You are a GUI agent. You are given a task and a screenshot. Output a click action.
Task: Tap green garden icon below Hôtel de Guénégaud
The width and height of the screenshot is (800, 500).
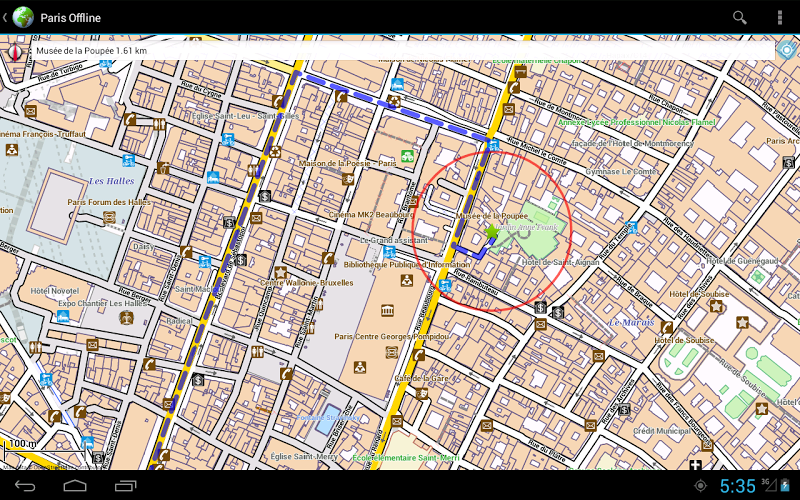pyautogui.click(x=758, y=277)
